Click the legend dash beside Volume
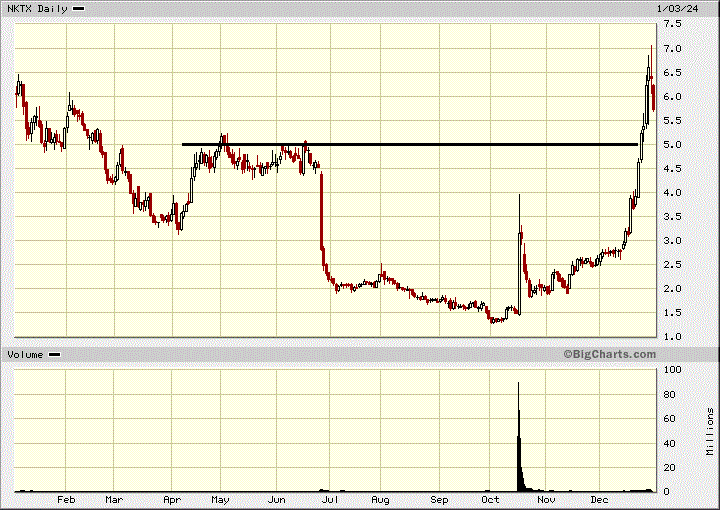The width and height of the screenshot is (720, 510). (x=55, y=354)
